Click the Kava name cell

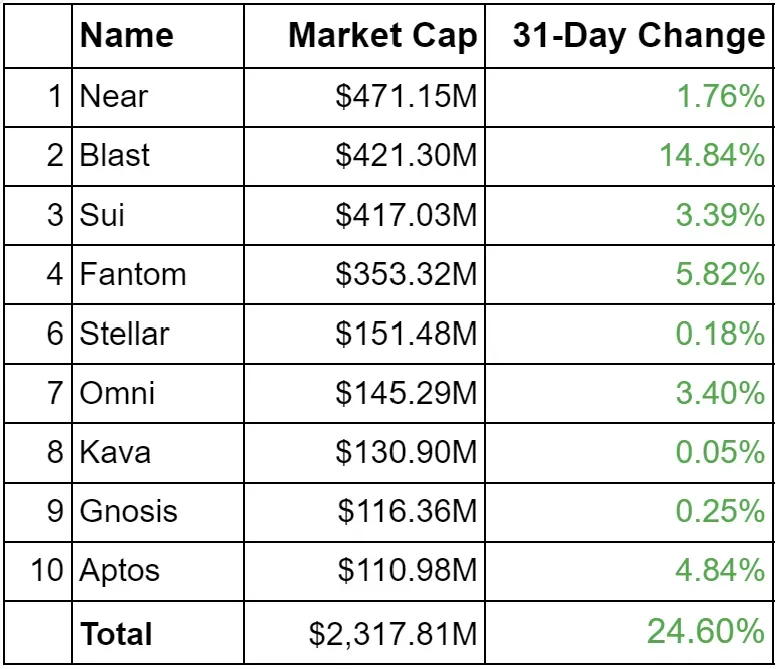[x=115, y=452]
